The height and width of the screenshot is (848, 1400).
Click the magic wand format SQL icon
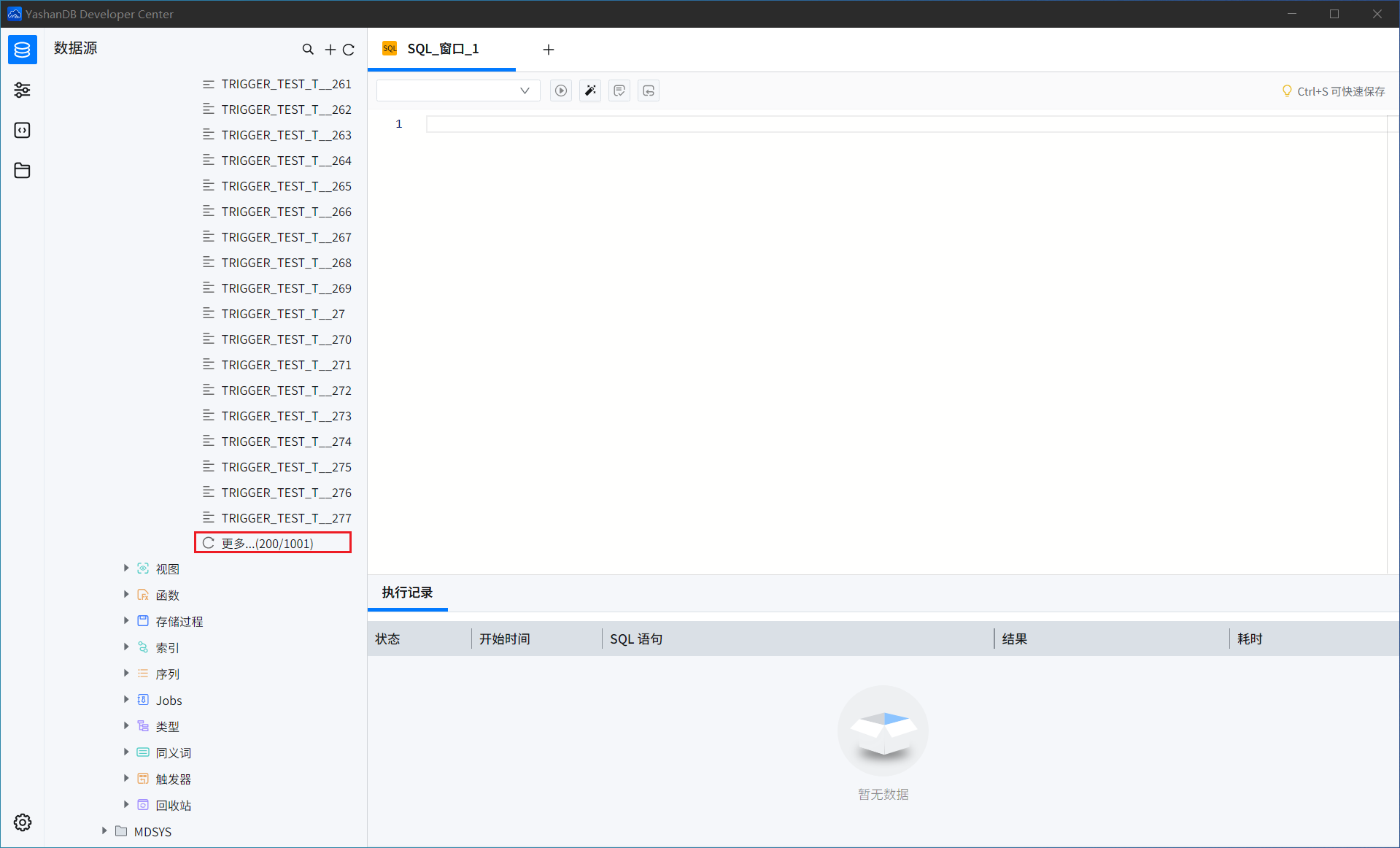[589, 90]
